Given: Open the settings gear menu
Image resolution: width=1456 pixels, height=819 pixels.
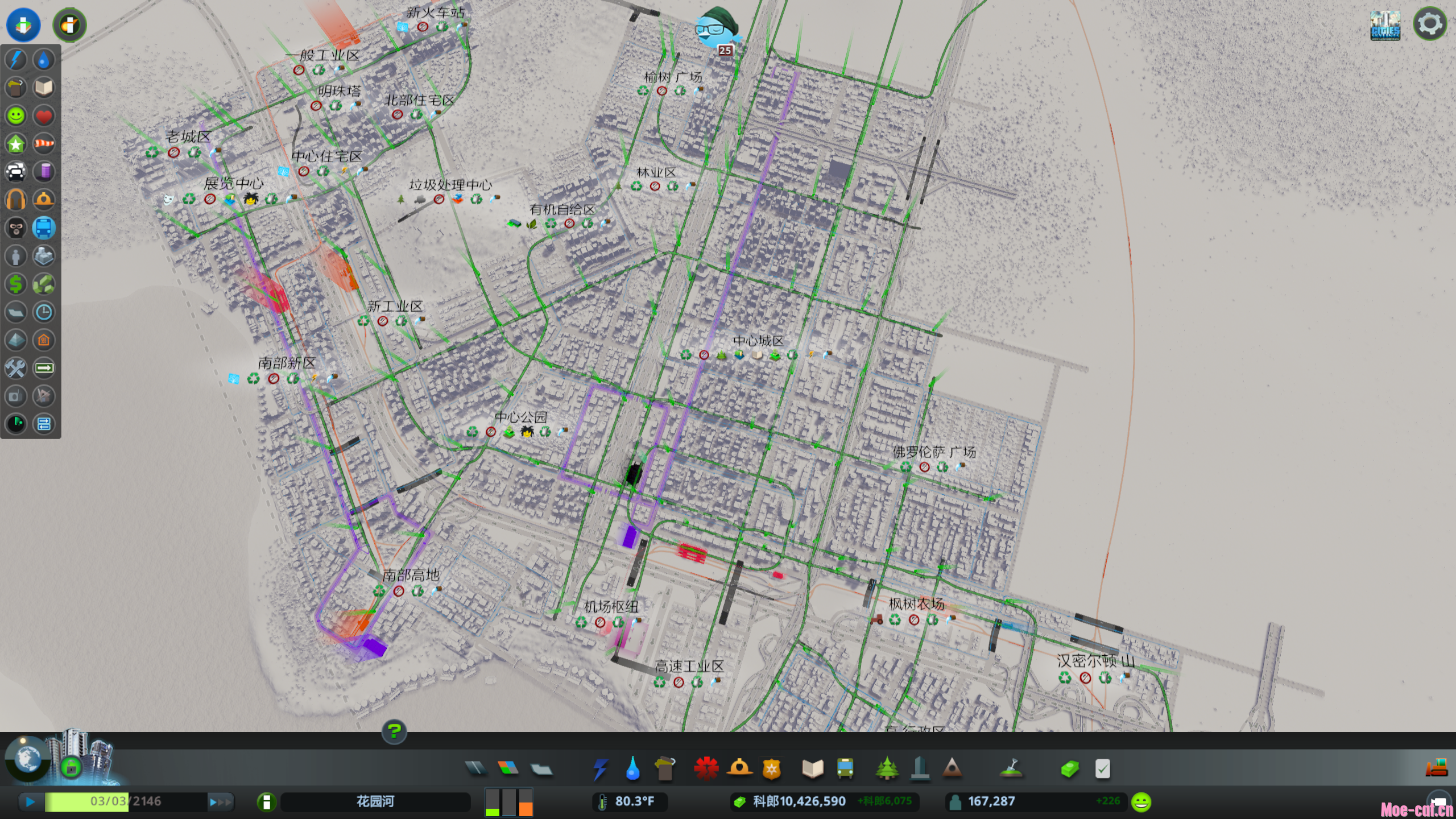Looking at the screenshot, I should coord(1430,24).
